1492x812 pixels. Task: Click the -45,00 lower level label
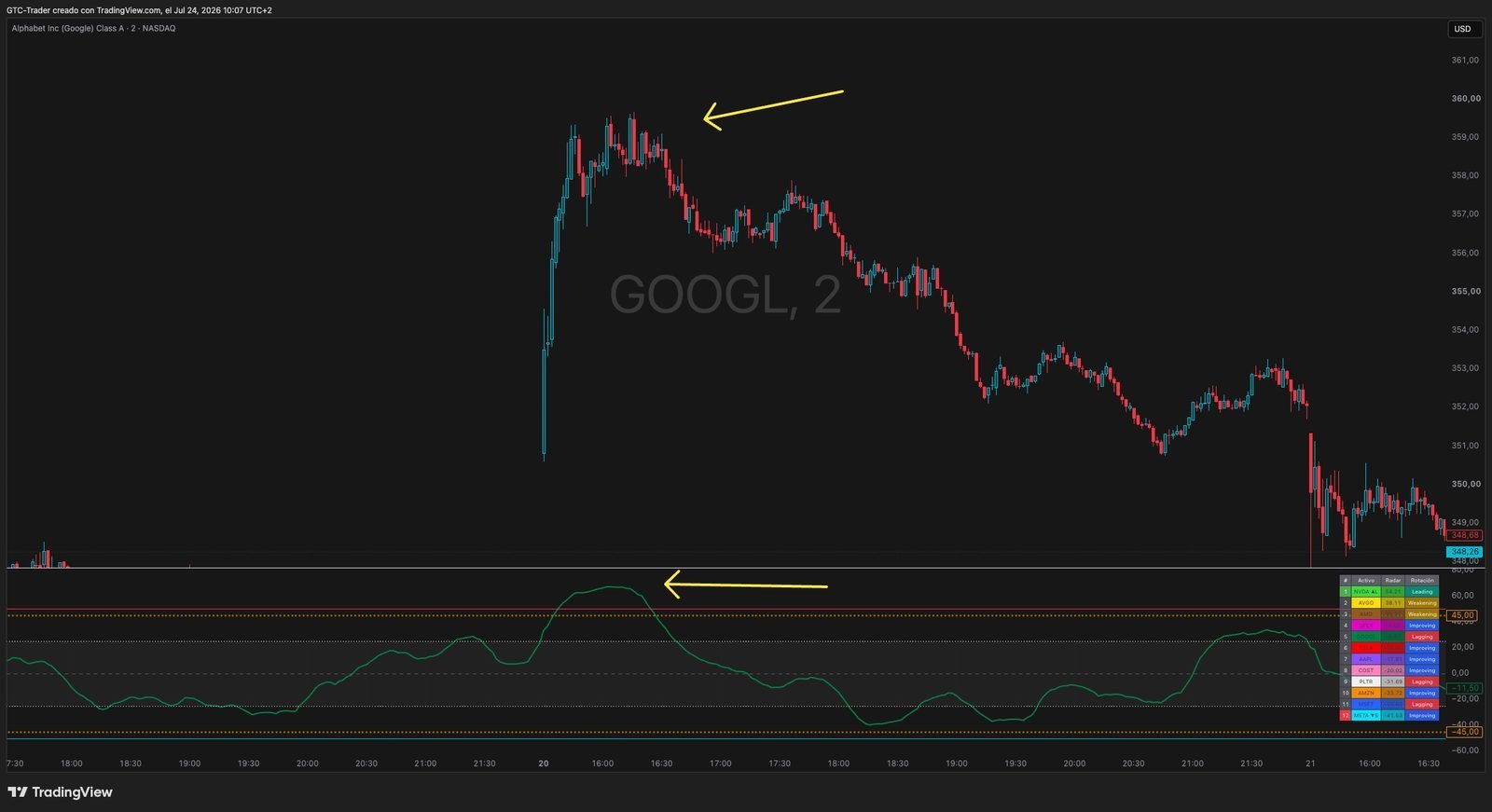pos(1463,732)
